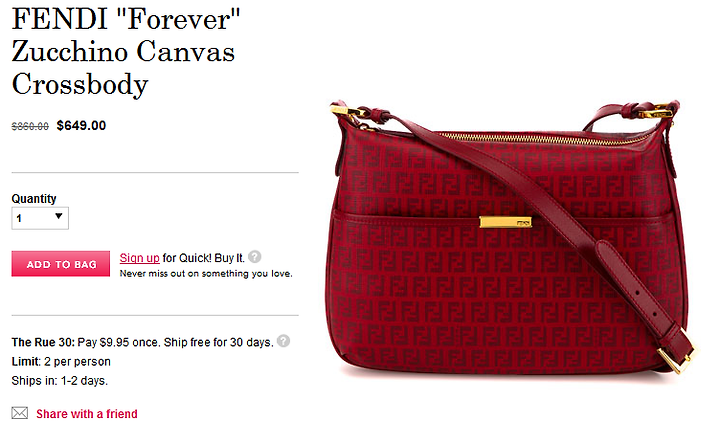
Task: Click the Limit 2 per person text
Action: point(61,362)
